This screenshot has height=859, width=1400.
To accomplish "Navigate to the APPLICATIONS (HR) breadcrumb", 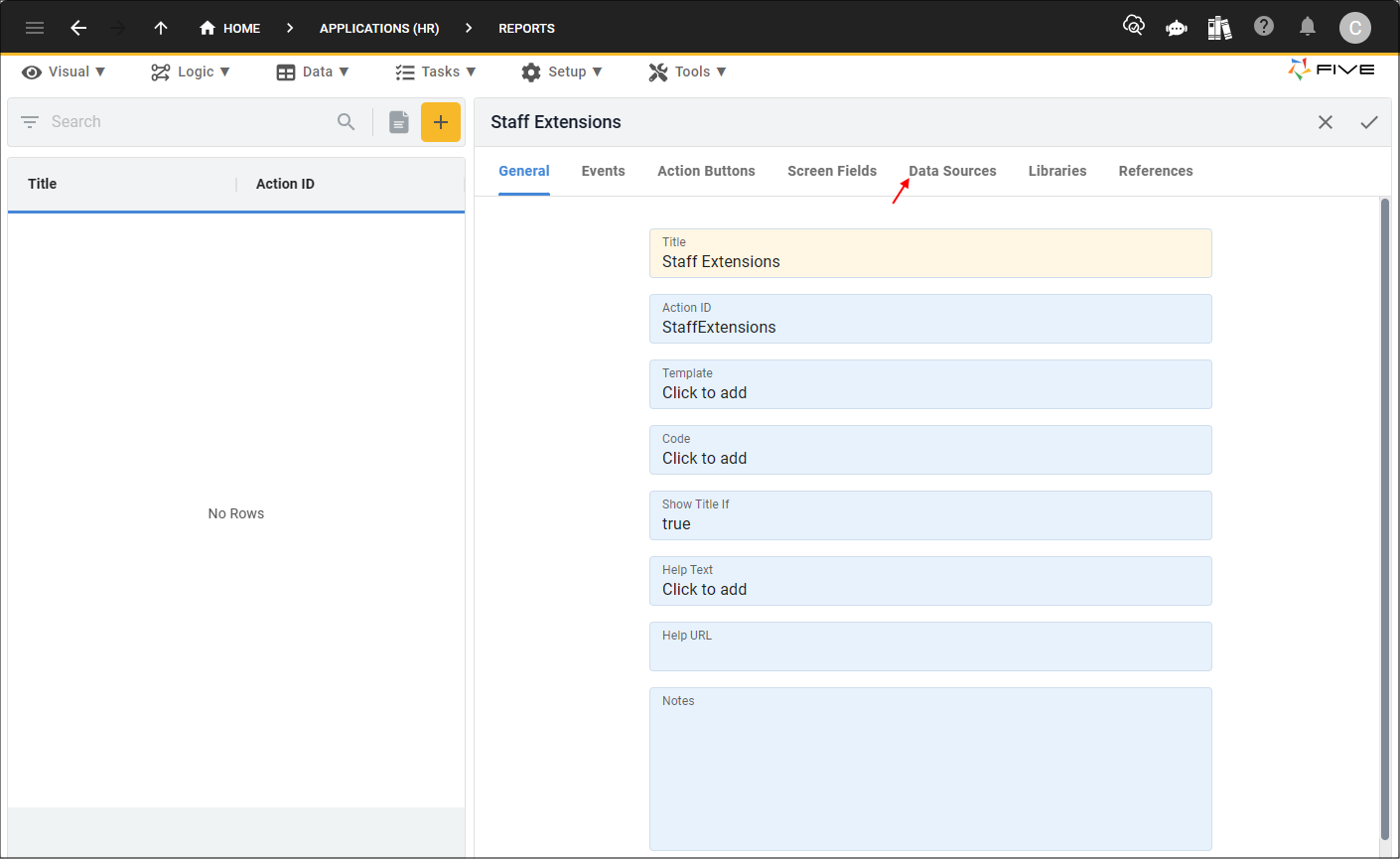I will [x=379, y=28].
